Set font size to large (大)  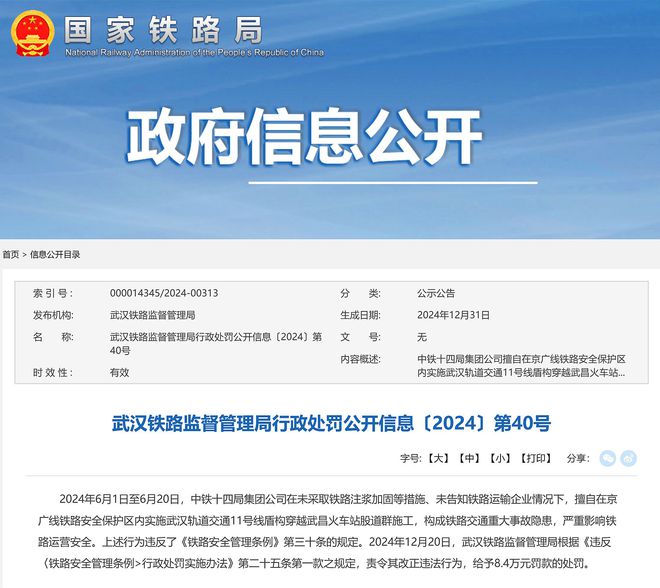438,459
